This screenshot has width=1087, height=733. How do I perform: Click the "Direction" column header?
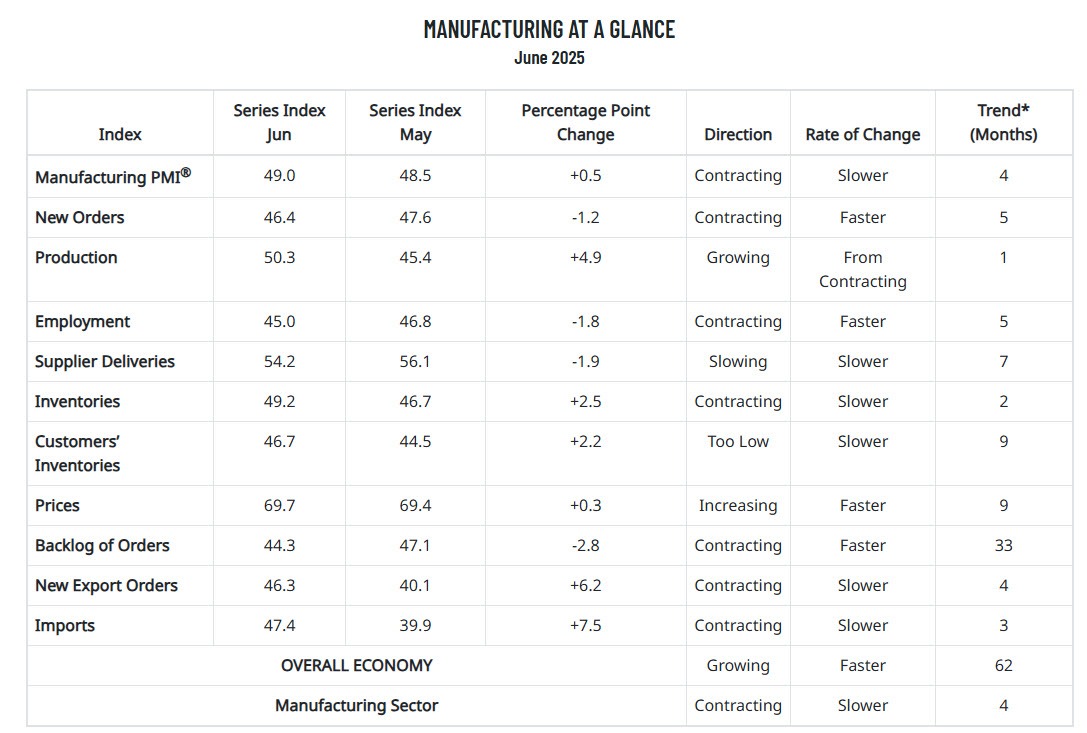[x=737, y=134]
